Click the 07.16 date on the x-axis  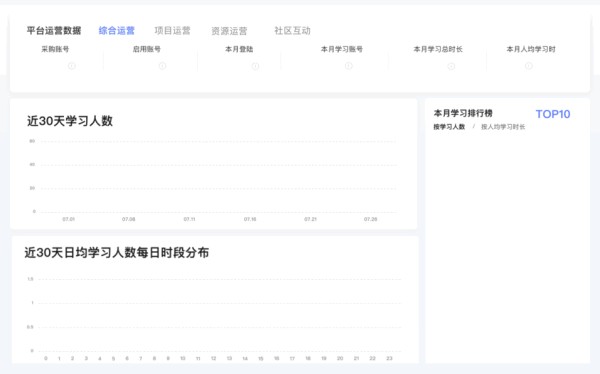[250, 219]
